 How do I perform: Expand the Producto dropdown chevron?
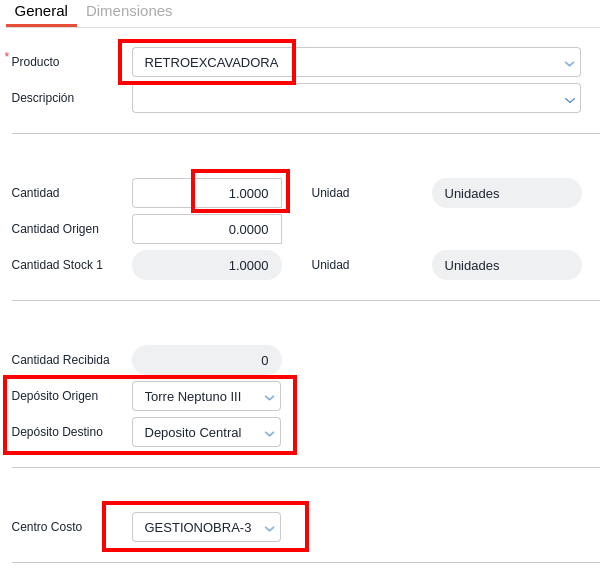(569, 63)
